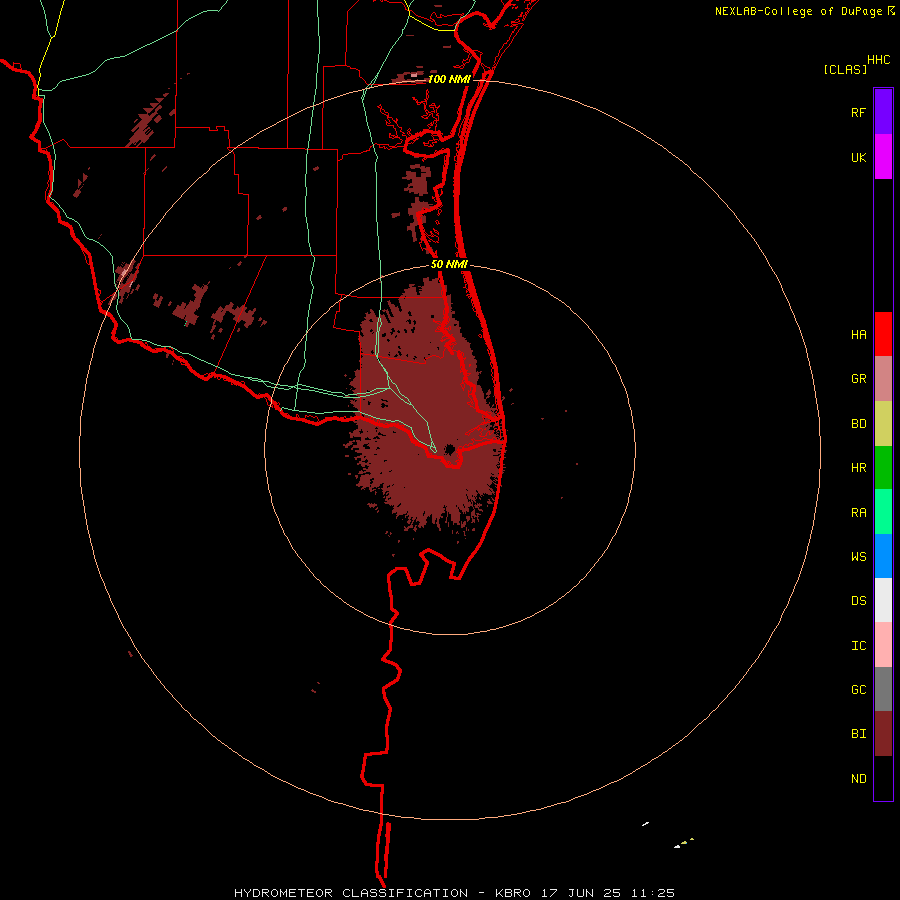
Task: Click the BI dark red swatch
Action: tap(883, 734)
